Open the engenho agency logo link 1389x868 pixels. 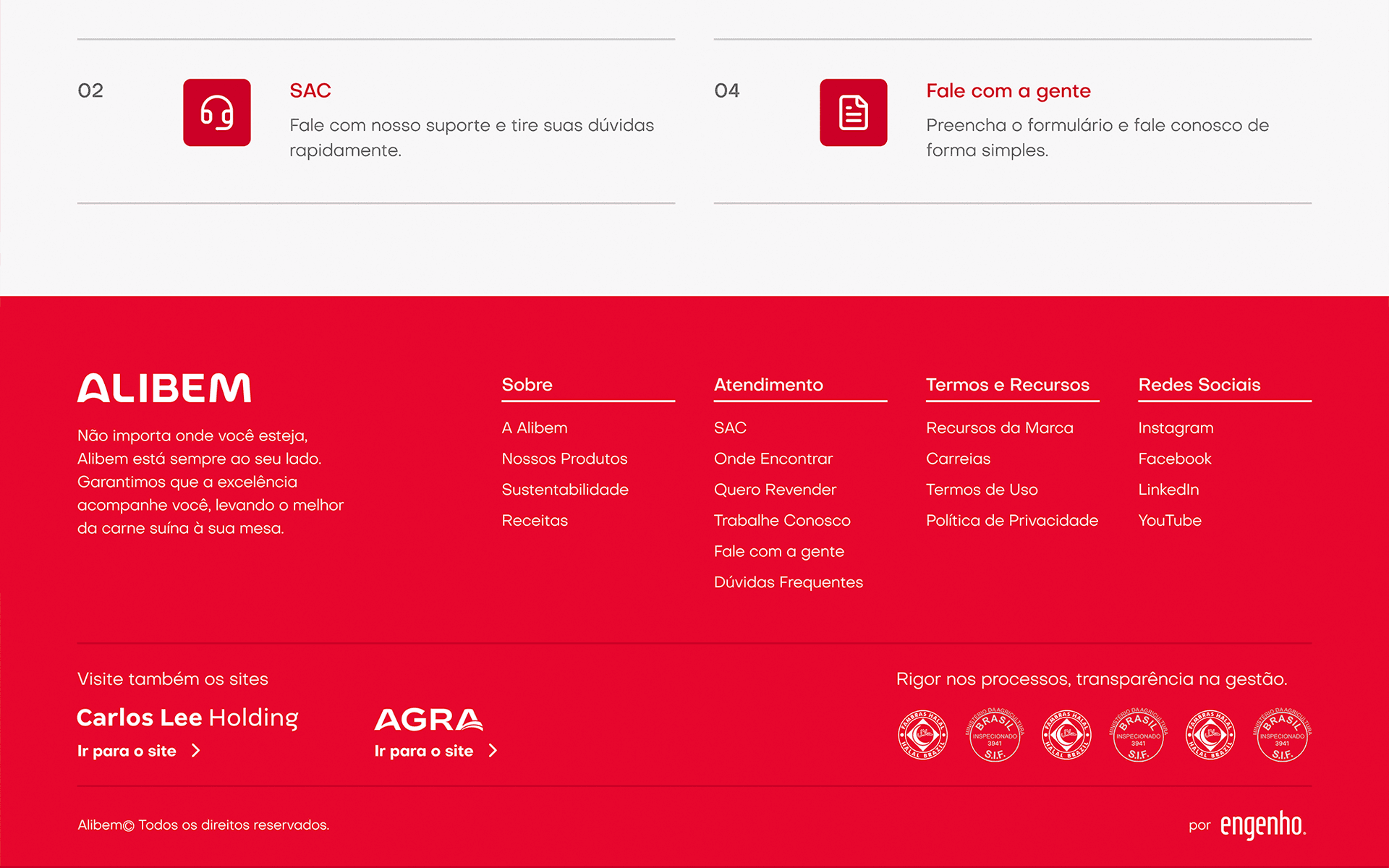click(1262, 825)
